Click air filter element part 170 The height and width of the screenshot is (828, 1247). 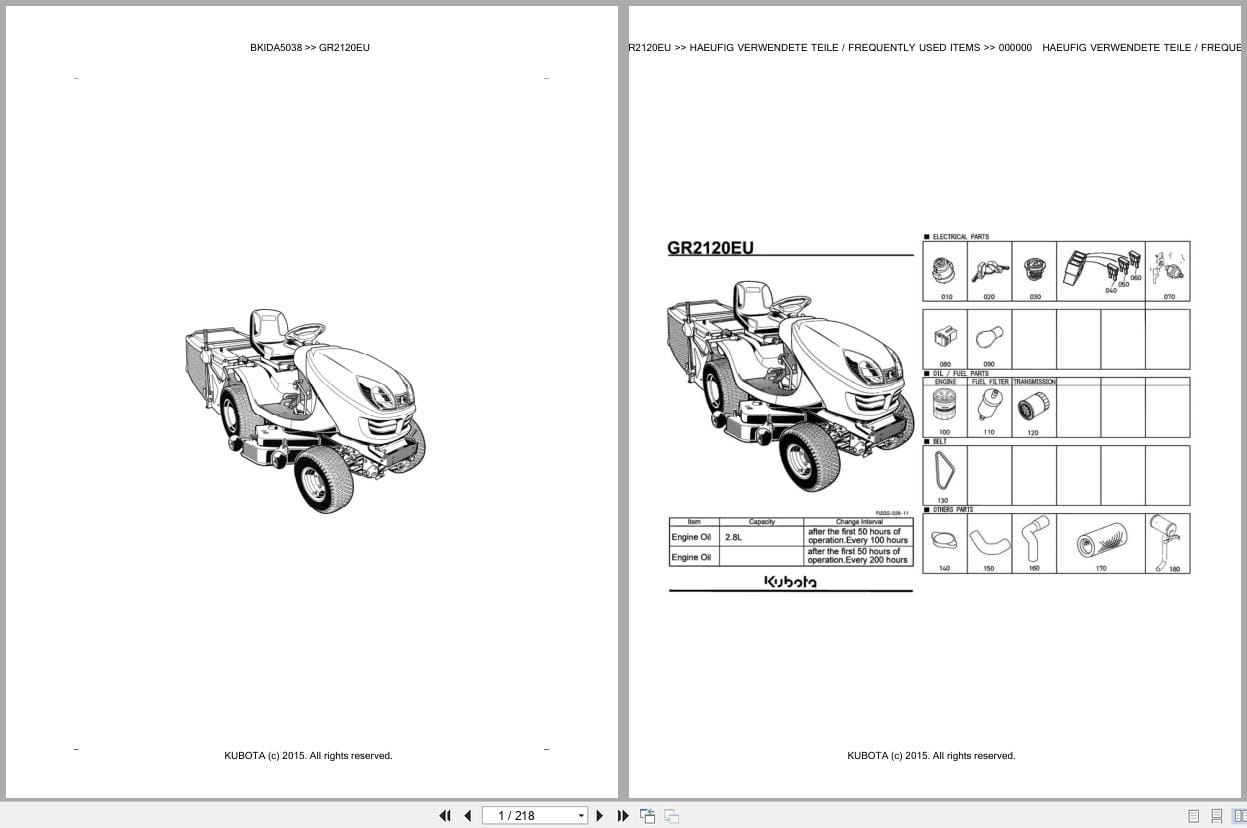[1100, 542]
